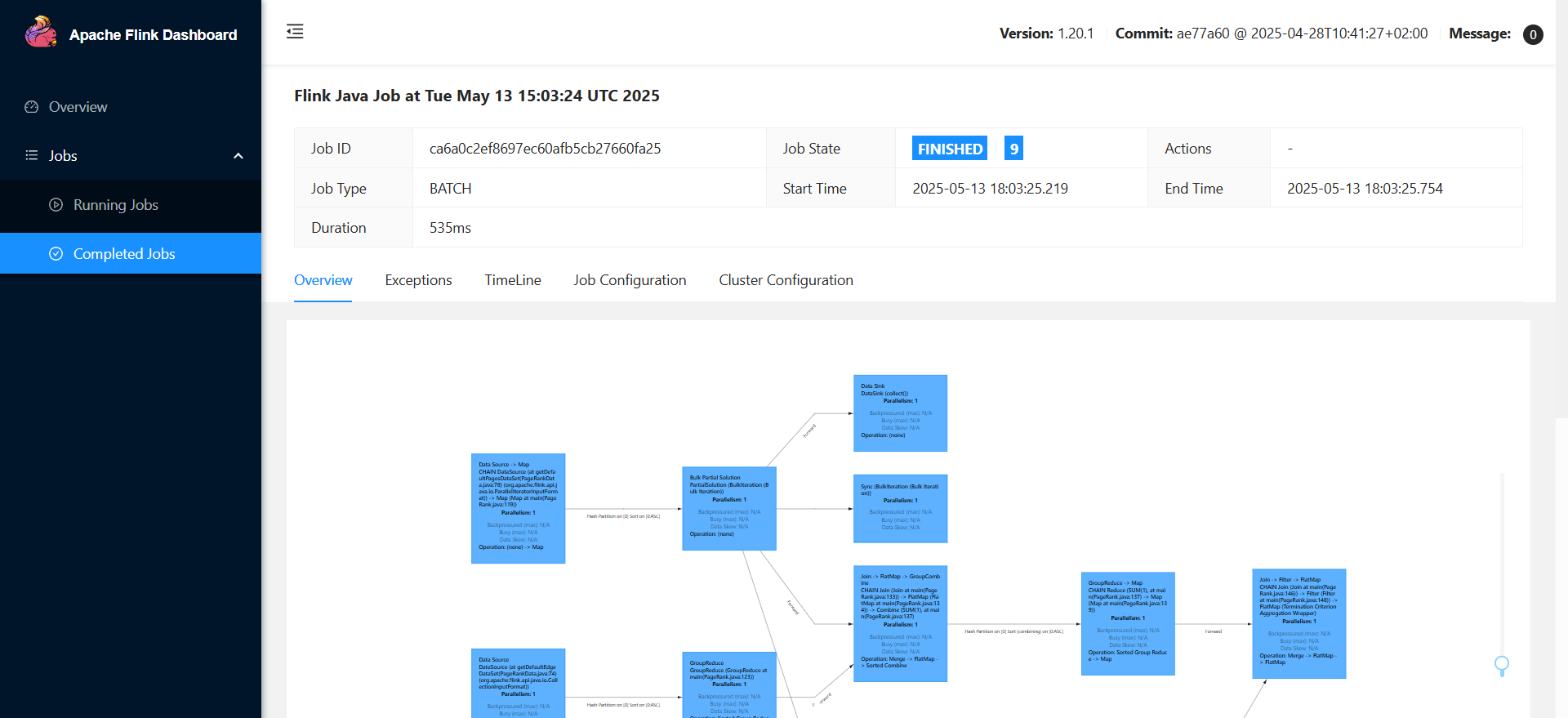1568x718 pixels.
Task: Click the FINISHED job state badge
Action: pos(950,149)
